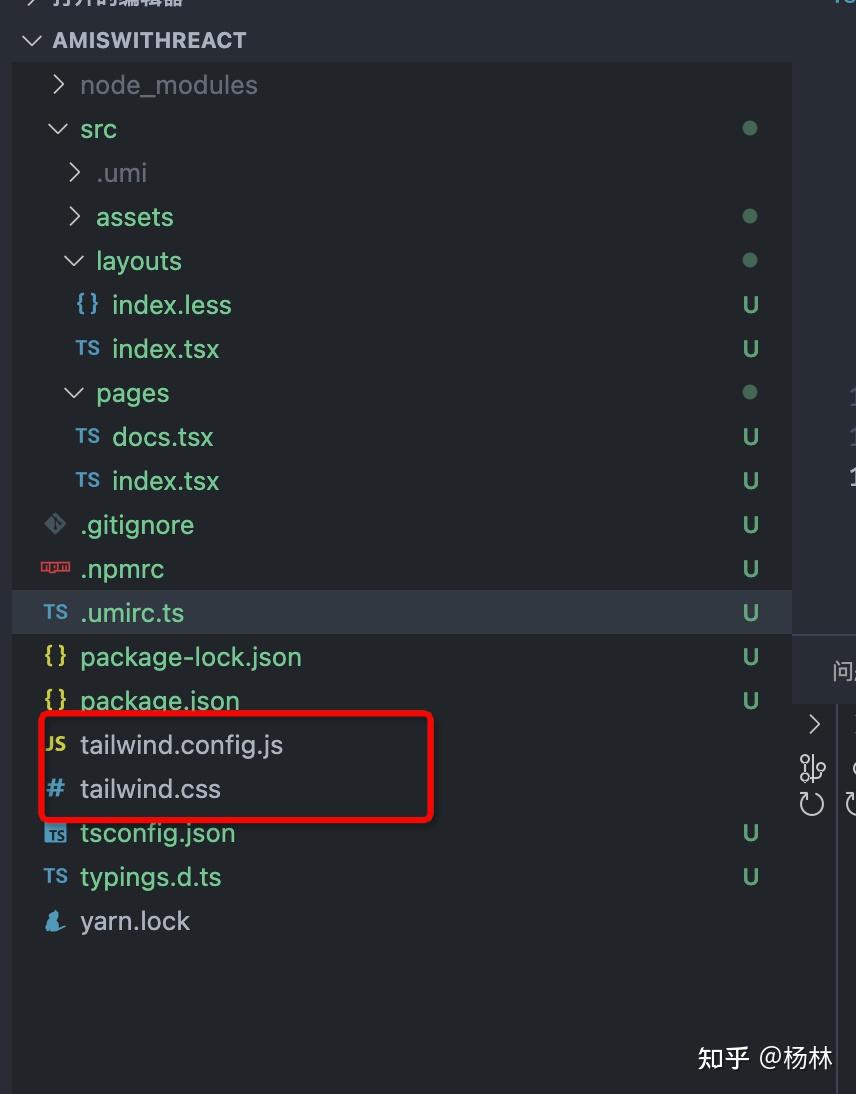Click the TS icon of tsconfig.json
This screenshot has width=856, height=1094.
(x=55, y=833)
